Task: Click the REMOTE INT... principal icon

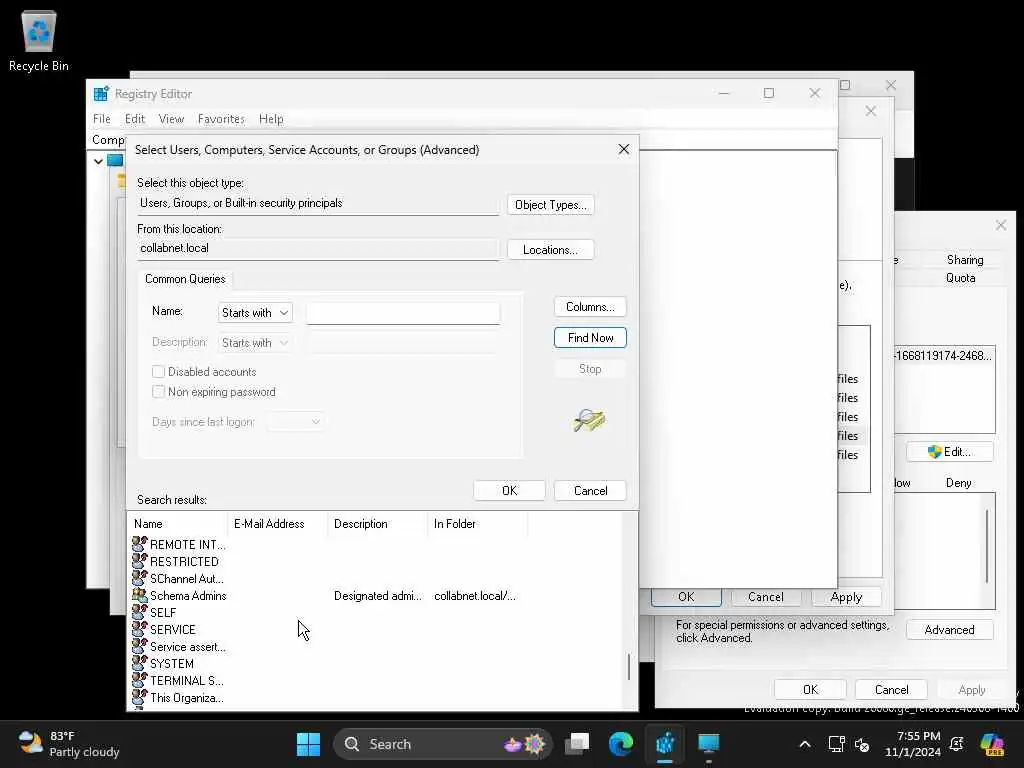Action: pos(139,544)
